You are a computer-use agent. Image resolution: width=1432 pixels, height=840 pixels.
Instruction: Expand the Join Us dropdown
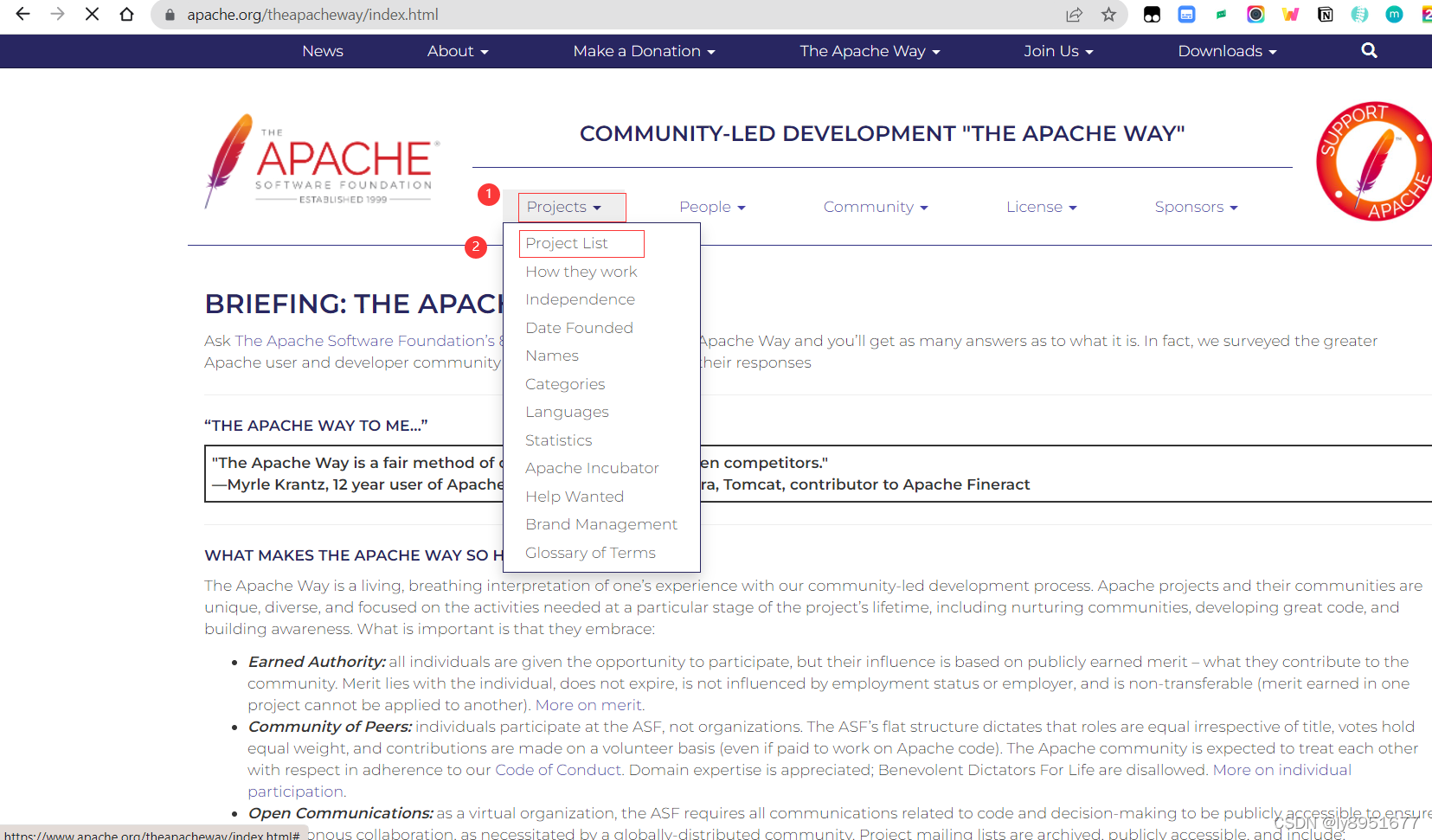click(x=1058, y=51)
